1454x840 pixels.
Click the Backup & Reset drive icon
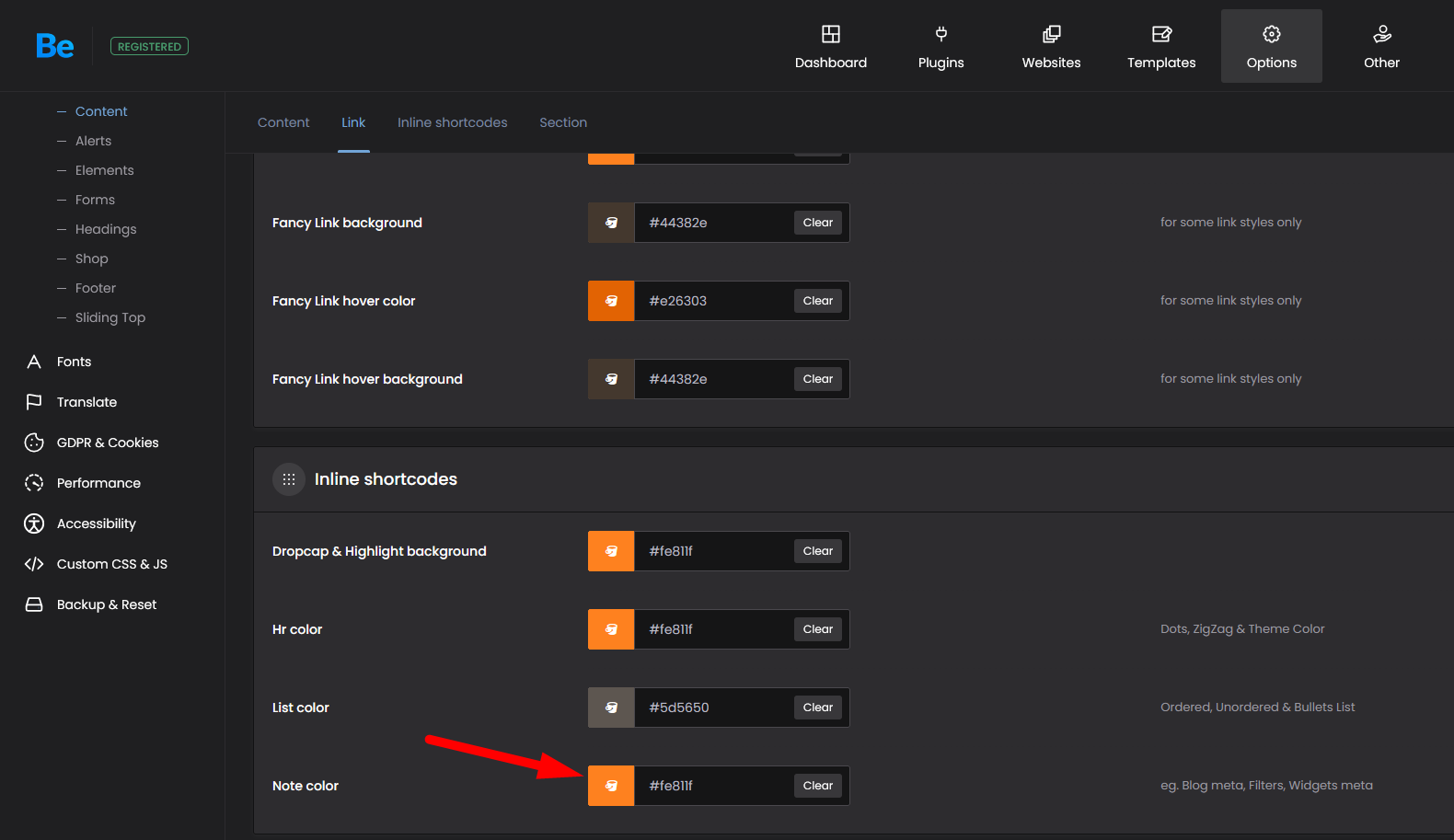[34, 604]
